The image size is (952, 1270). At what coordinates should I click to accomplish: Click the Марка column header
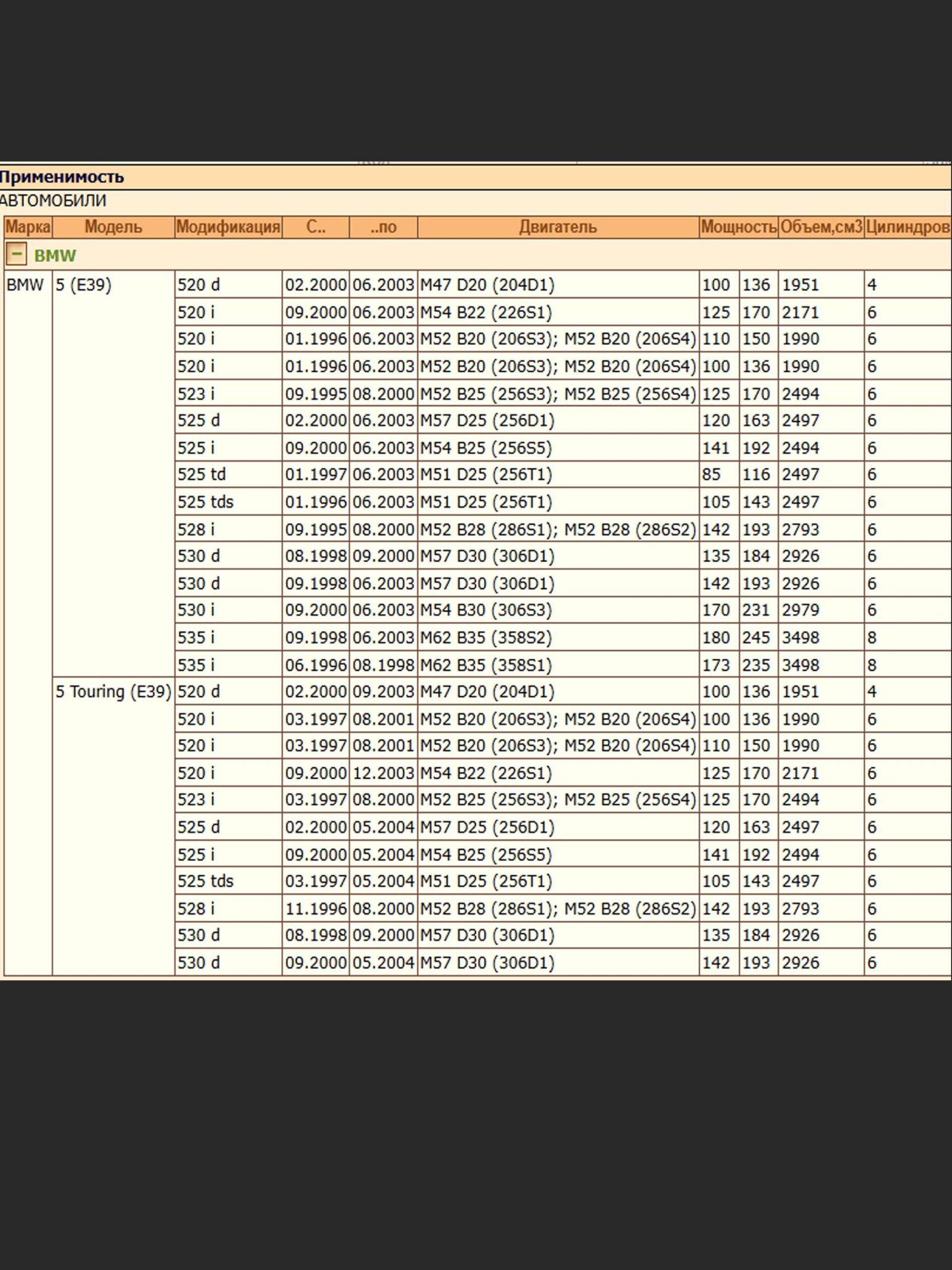28,227
